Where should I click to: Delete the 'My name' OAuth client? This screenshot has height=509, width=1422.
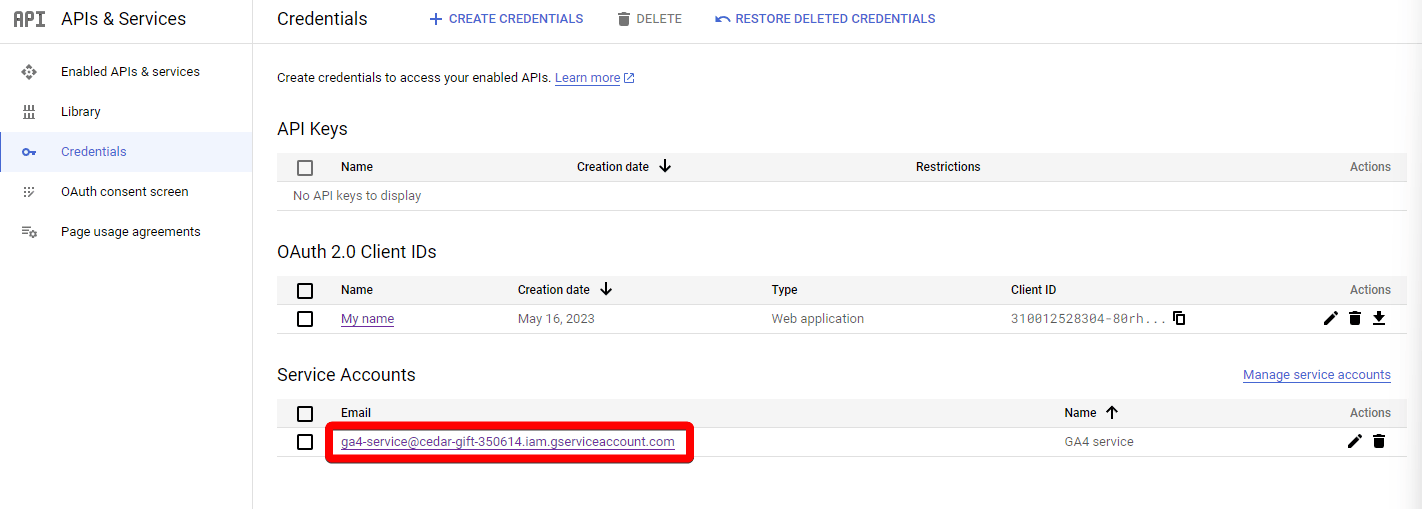tap(1355, 319)
